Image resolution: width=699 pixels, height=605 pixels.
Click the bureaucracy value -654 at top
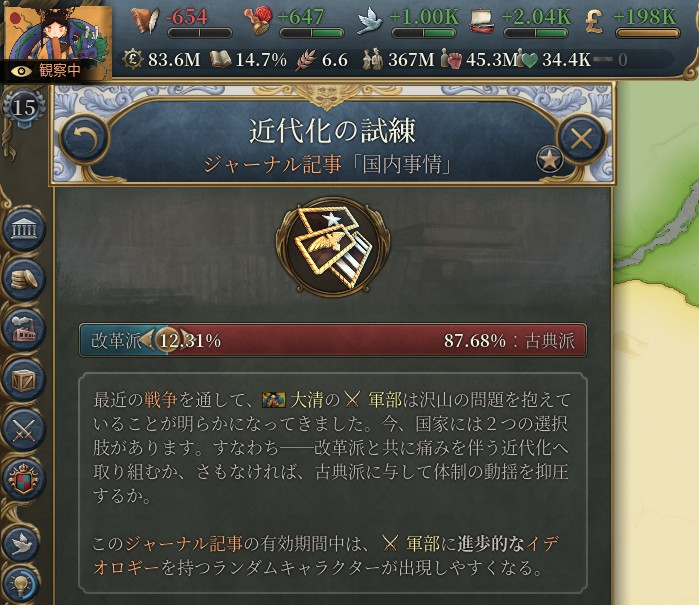(186, 17)
